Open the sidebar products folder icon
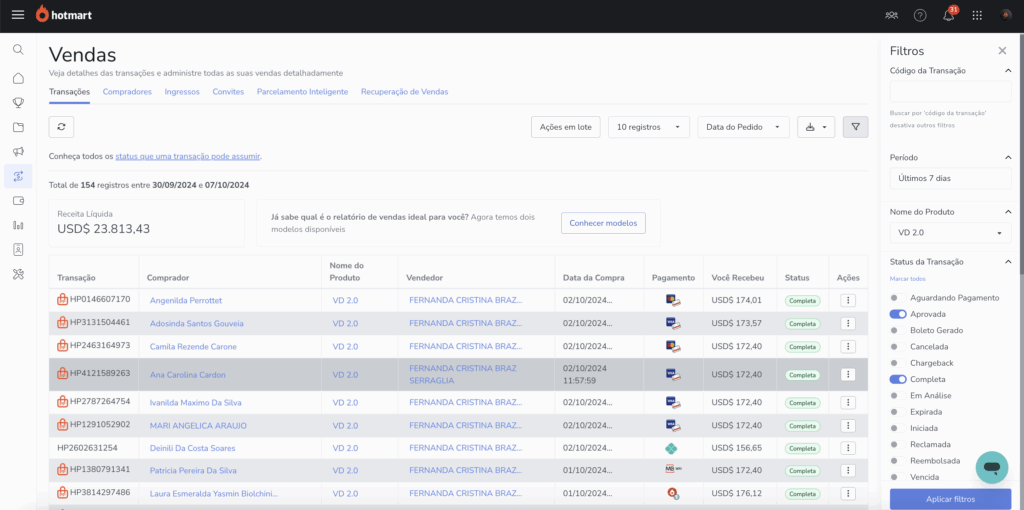Image resolution: width=1024 pixels, height=510 pixels. tap(18, 127)
